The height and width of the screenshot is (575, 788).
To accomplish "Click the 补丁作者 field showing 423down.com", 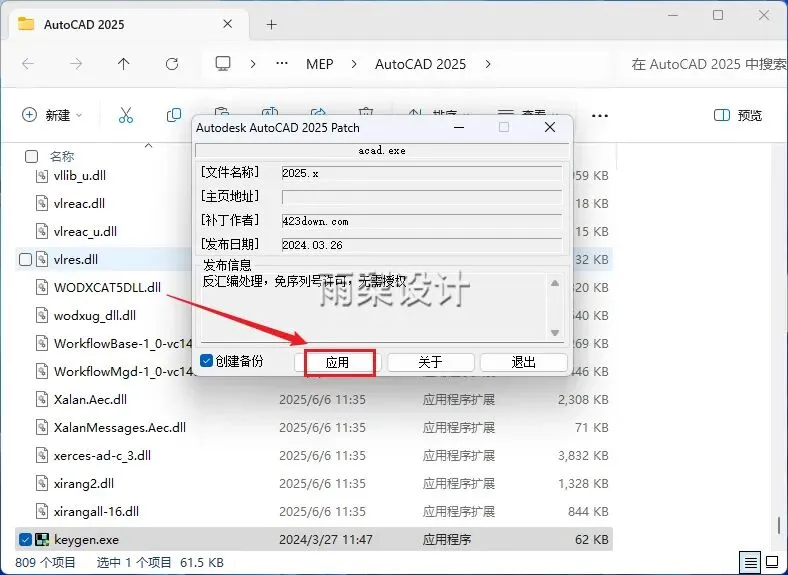I will [x=422, y=221].
